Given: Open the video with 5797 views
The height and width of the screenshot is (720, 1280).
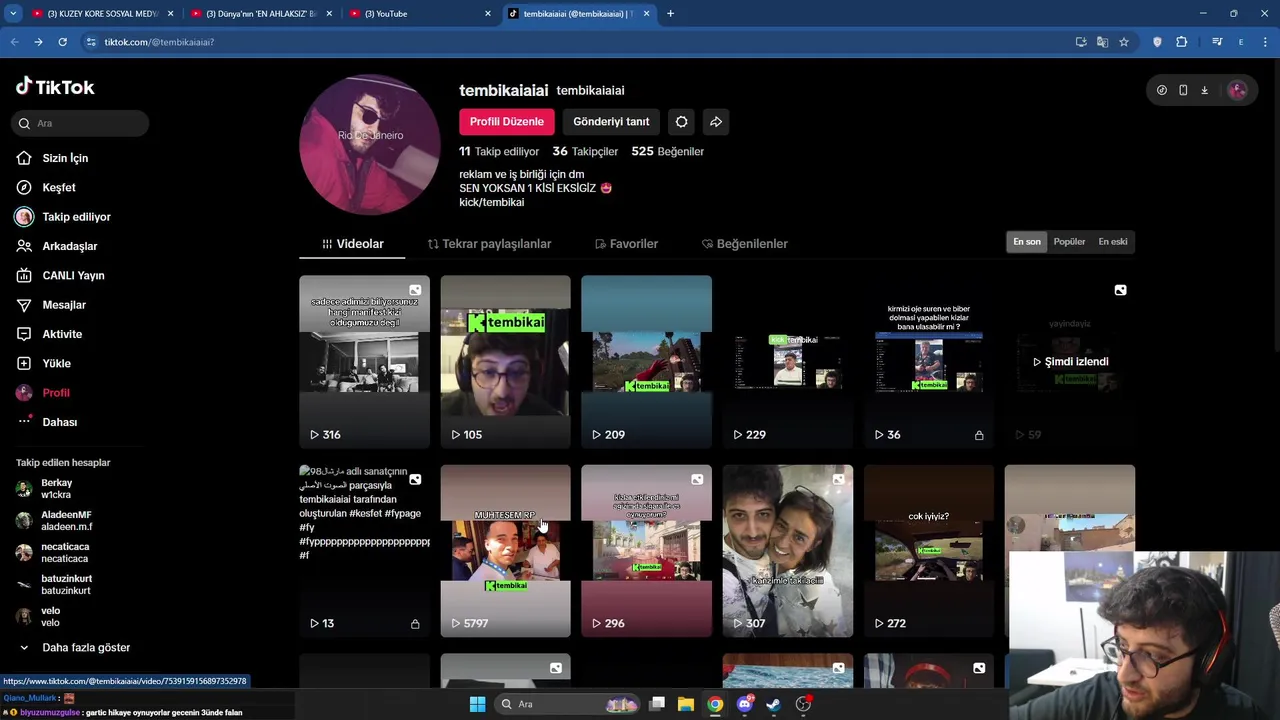Looking at the screenshot, I should [505, 551].
